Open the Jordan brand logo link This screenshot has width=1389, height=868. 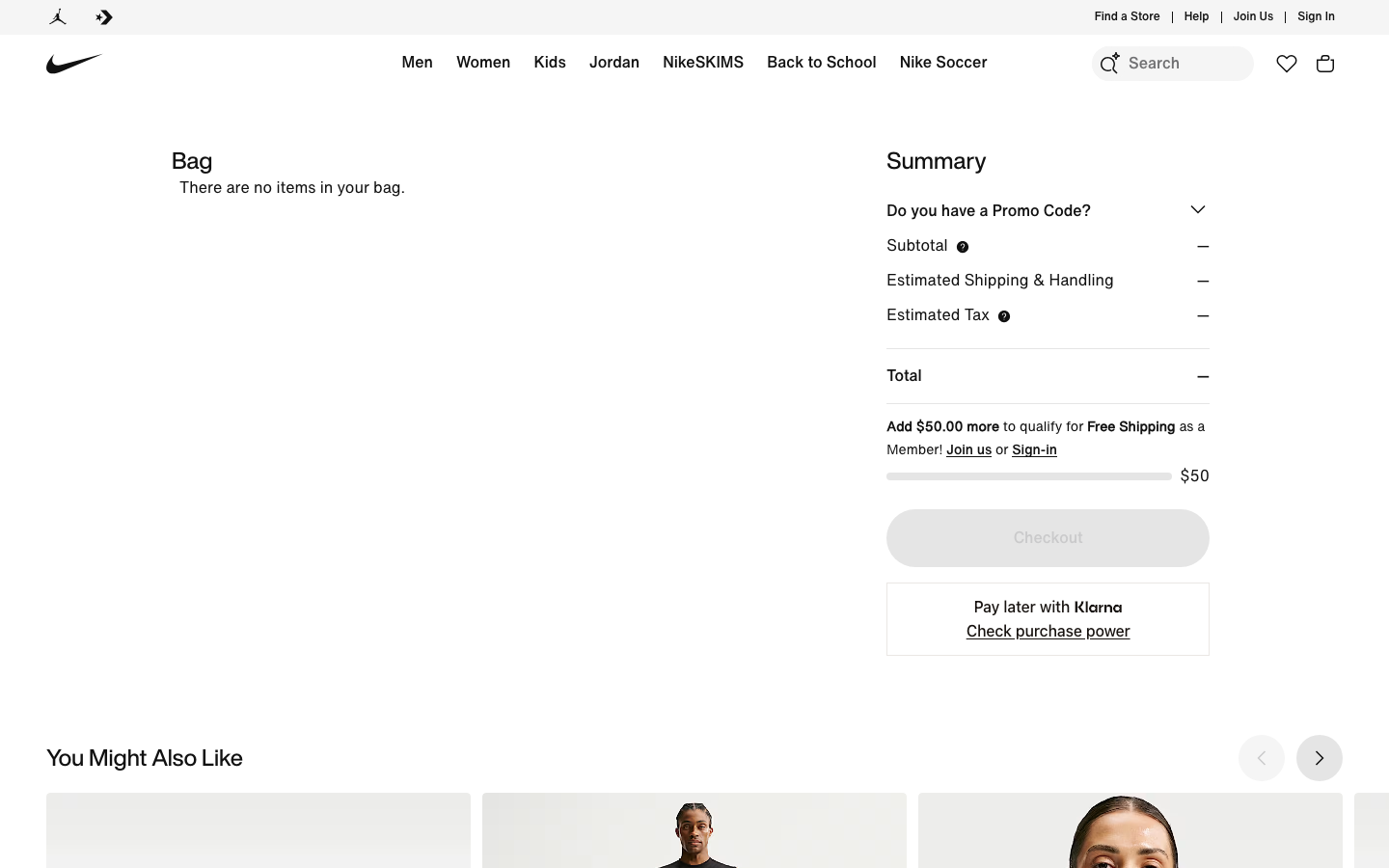tap(58, 16)
